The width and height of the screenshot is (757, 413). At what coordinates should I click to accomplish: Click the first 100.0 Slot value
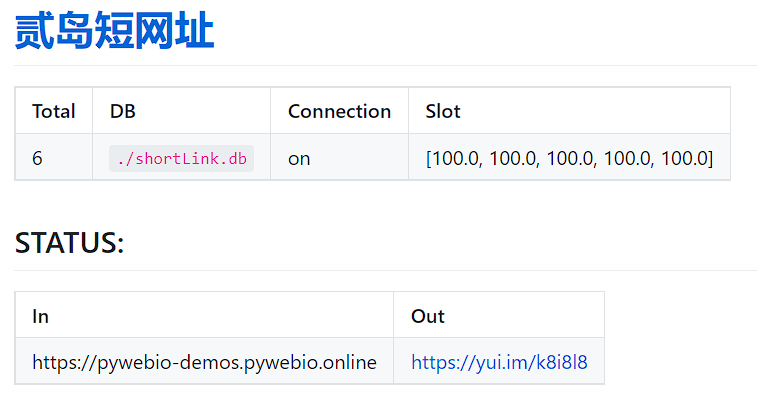tap(455, 158)
